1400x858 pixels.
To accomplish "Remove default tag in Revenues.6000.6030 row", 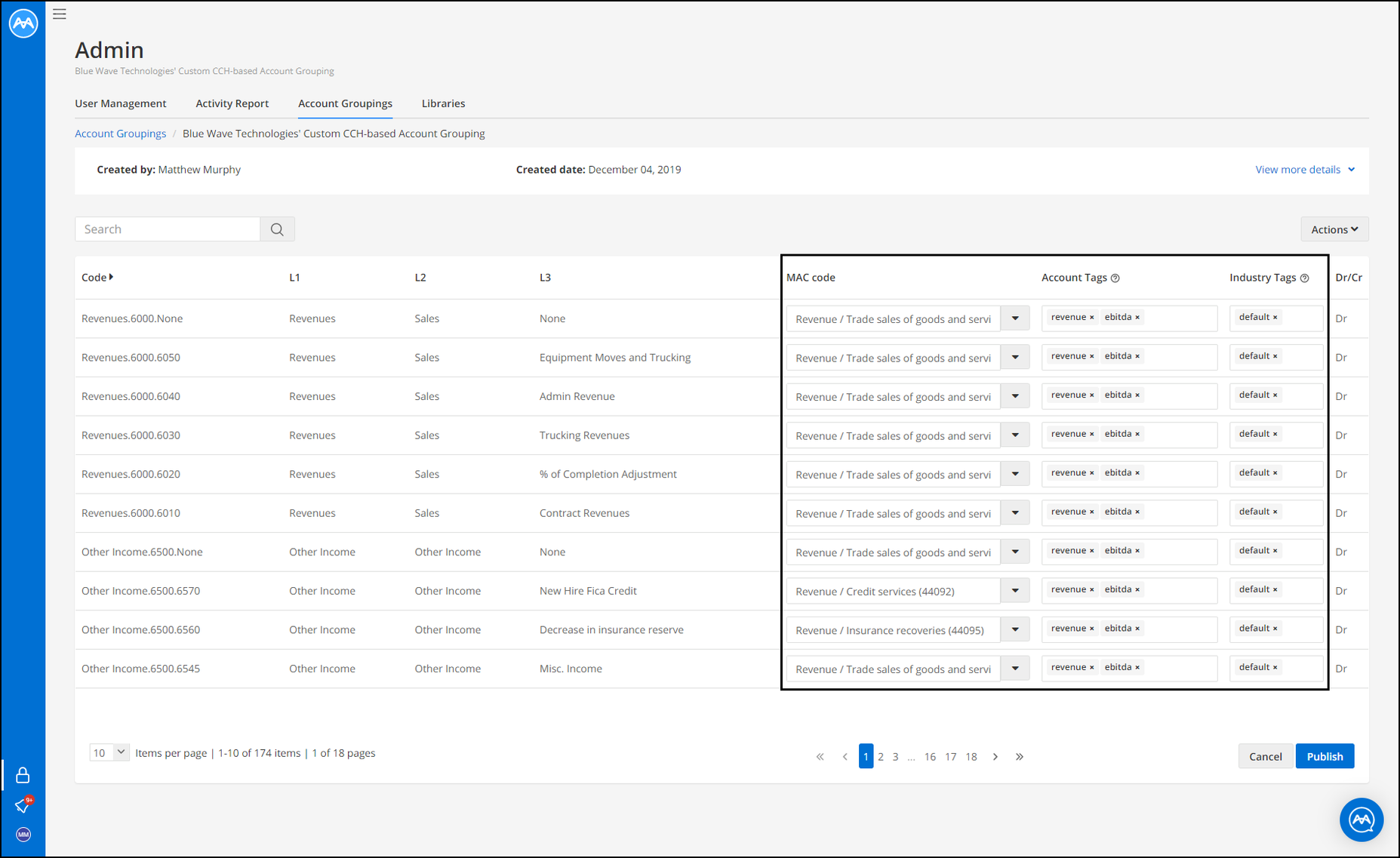I will pos(1275,434).
